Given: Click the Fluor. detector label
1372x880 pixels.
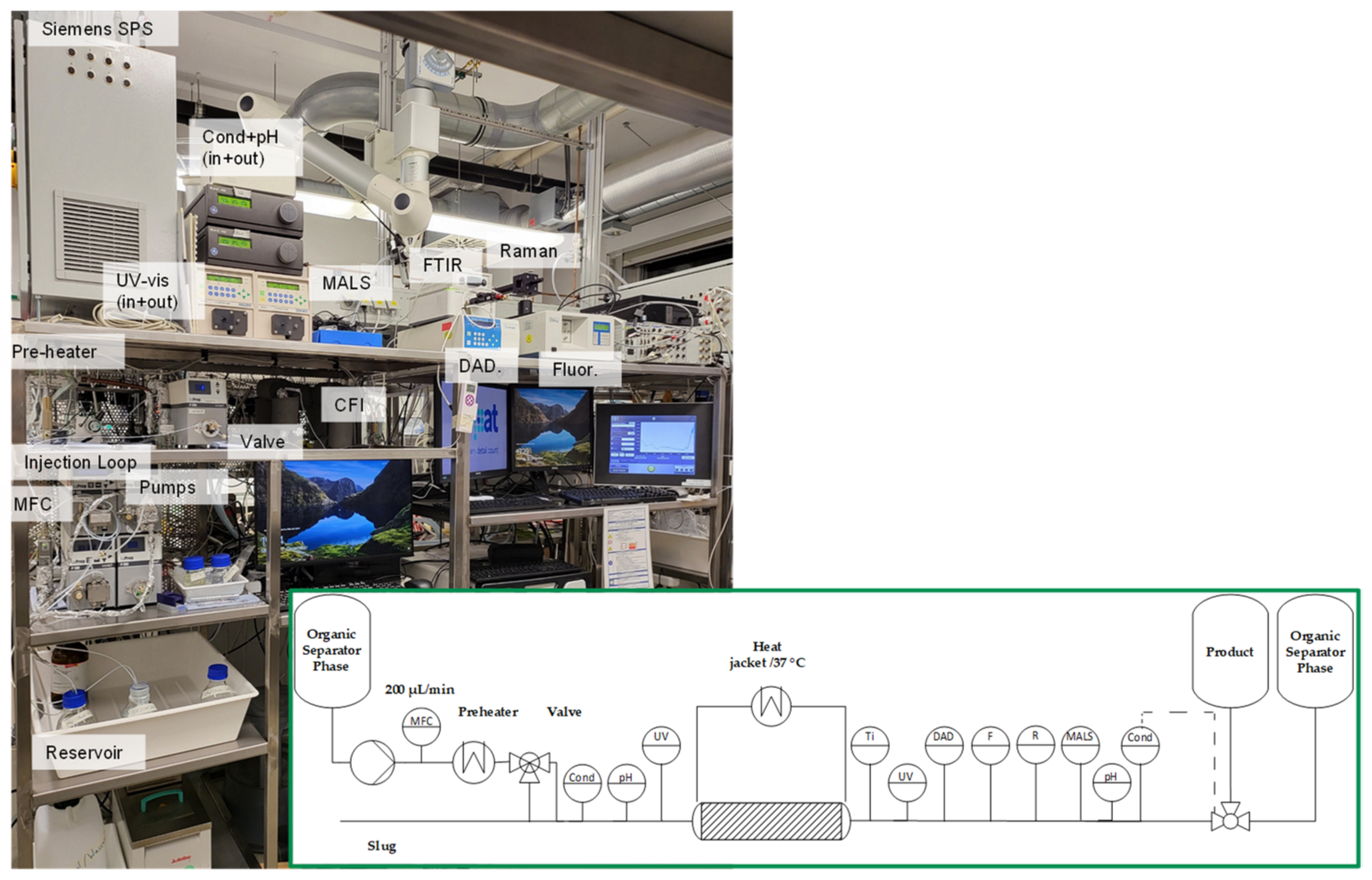Looking at the screenshot, I should pyautogui.click(x=575, y=369).
